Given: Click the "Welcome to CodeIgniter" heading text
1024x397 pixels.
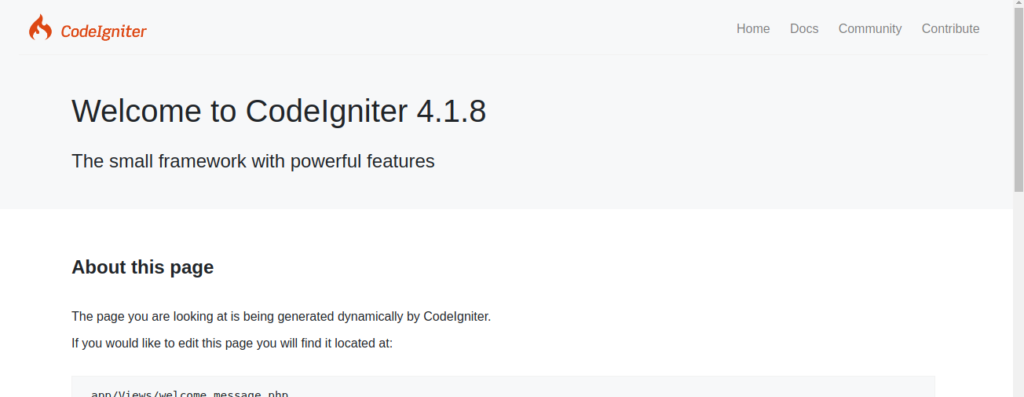Looking at the screenshot, I should [240, 111].
